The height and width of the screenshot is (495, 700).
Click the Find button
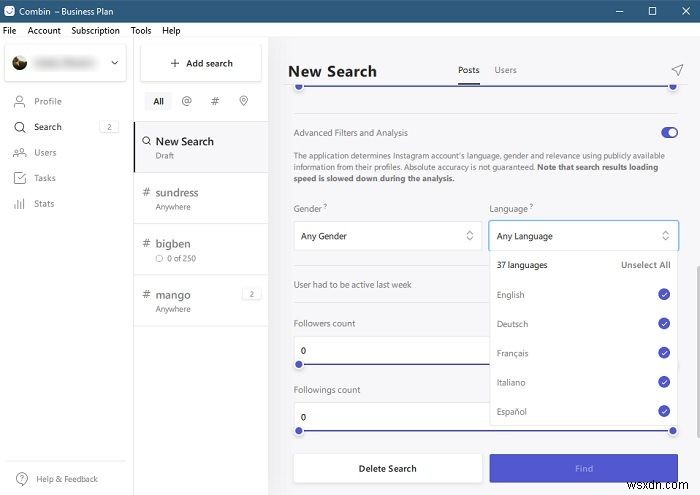click(x=583, y=468)
